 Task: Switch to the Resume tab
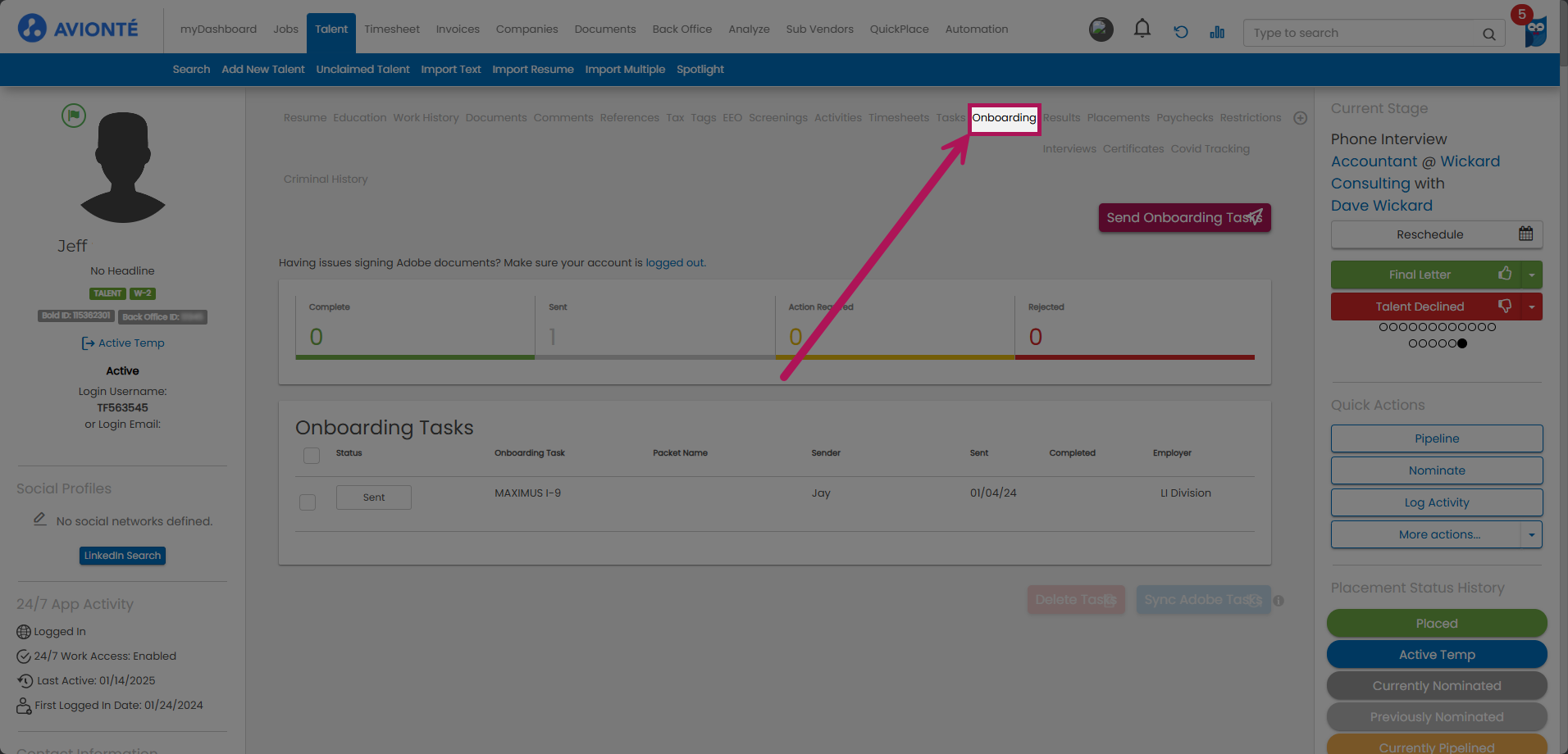point(305,118)
